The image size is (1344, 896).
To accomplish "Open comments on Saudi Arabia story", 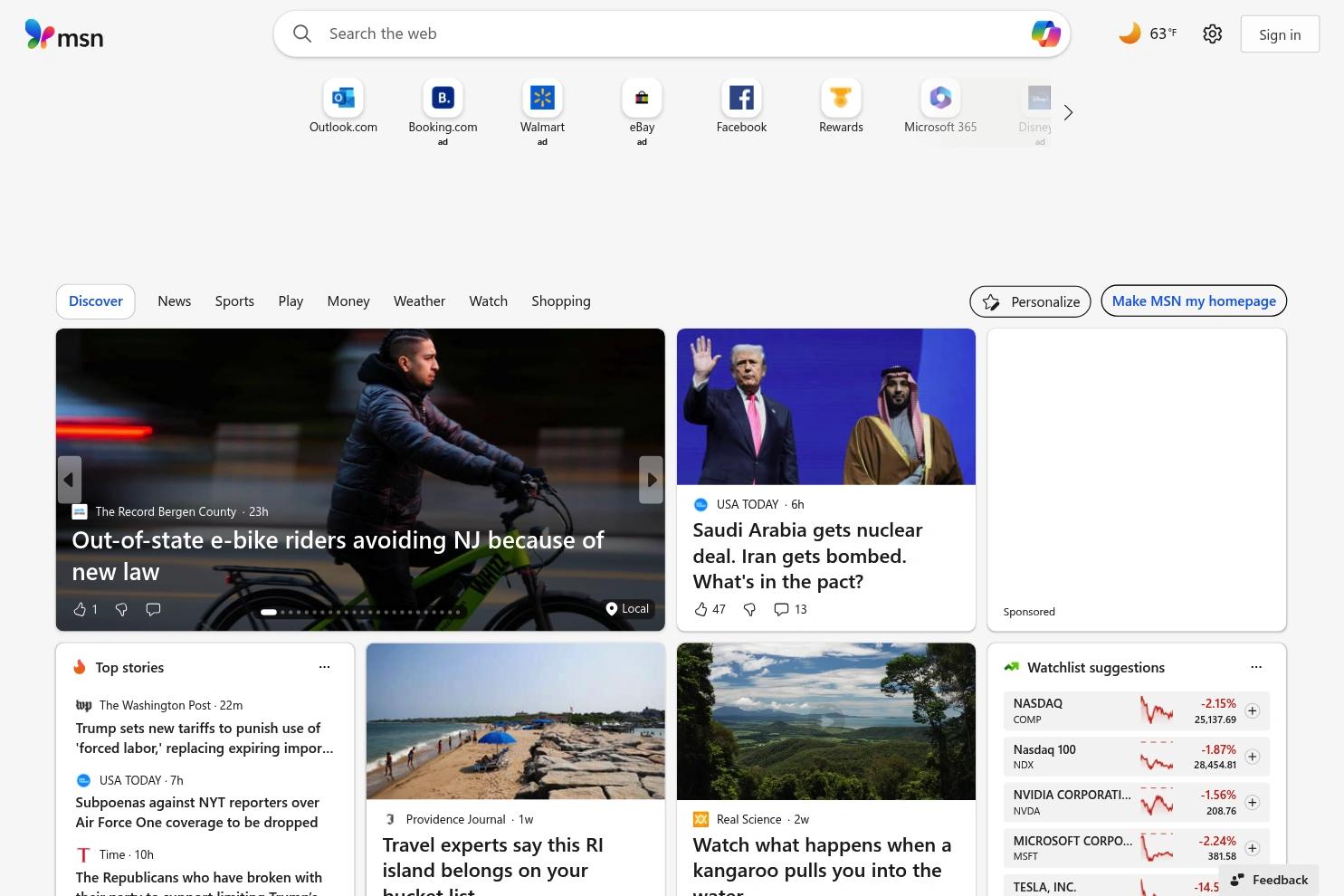I will (x=790, y=609).
